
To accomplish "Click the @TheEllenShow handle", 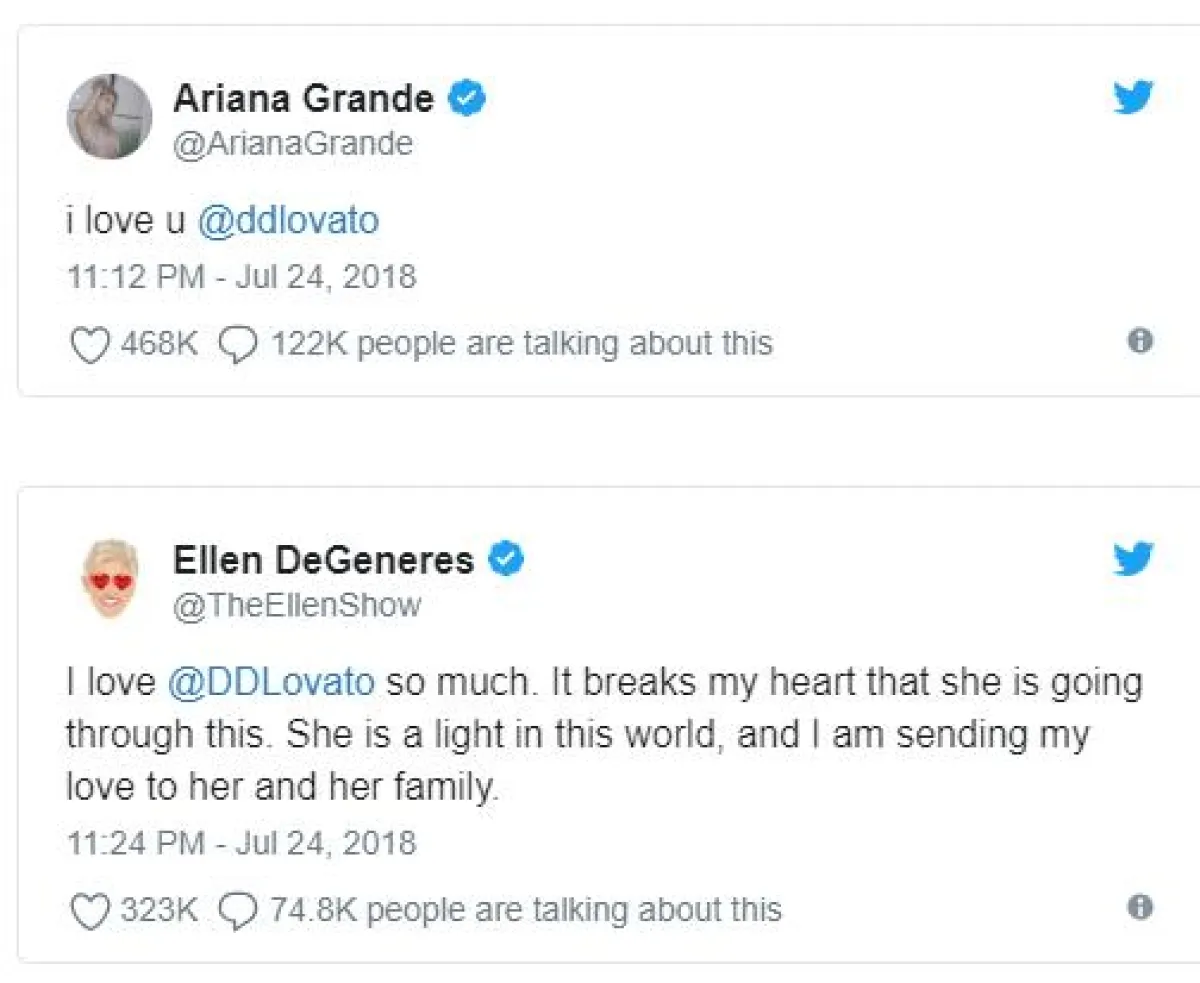I will point(297,605).
